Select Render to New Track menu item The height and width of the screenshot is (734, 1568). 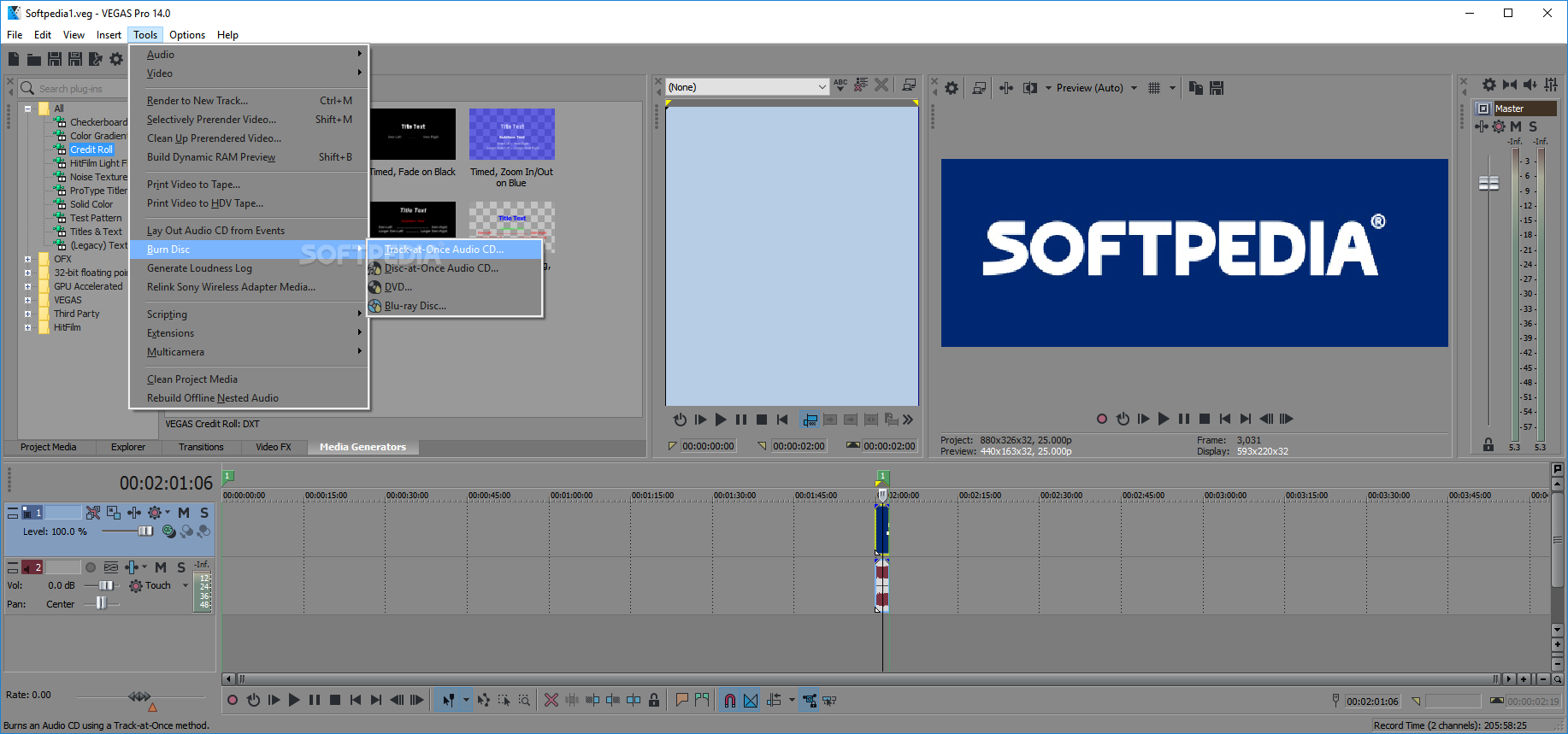click(x=249, y=101)
